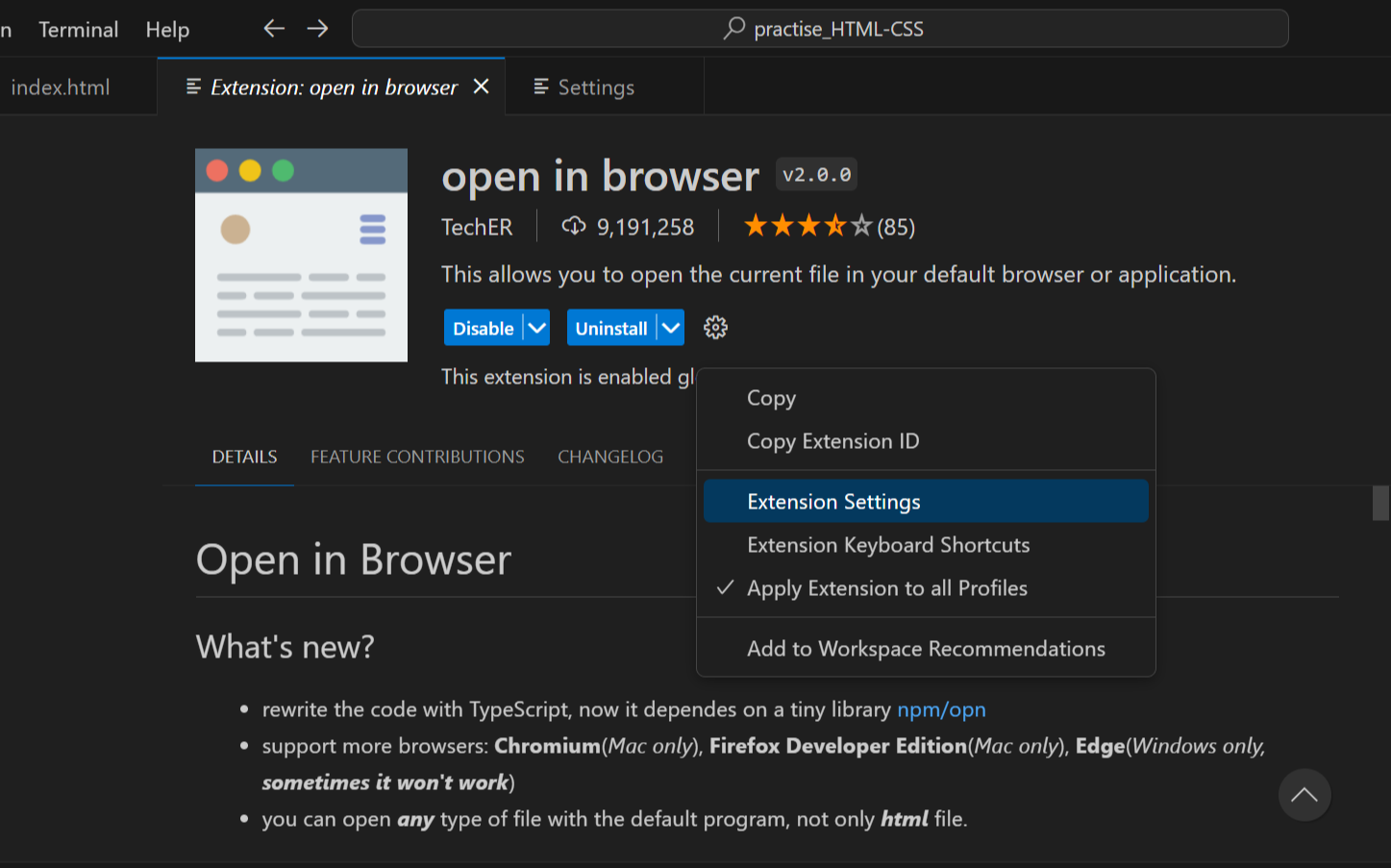Open the Disable dropdown arrow
1391x868 pixels.
click(x=537, y=328)
